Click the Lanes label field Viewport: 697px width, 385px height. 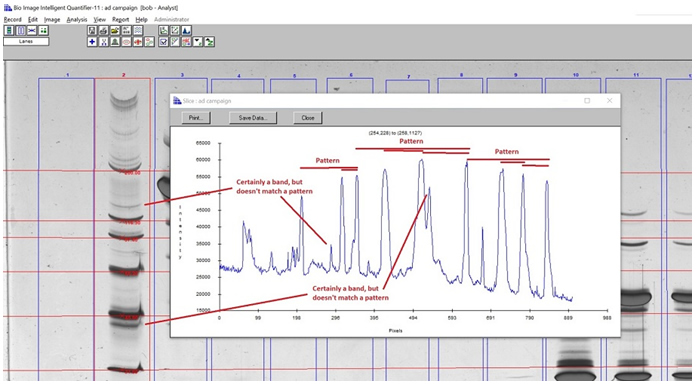pos(26,41)
